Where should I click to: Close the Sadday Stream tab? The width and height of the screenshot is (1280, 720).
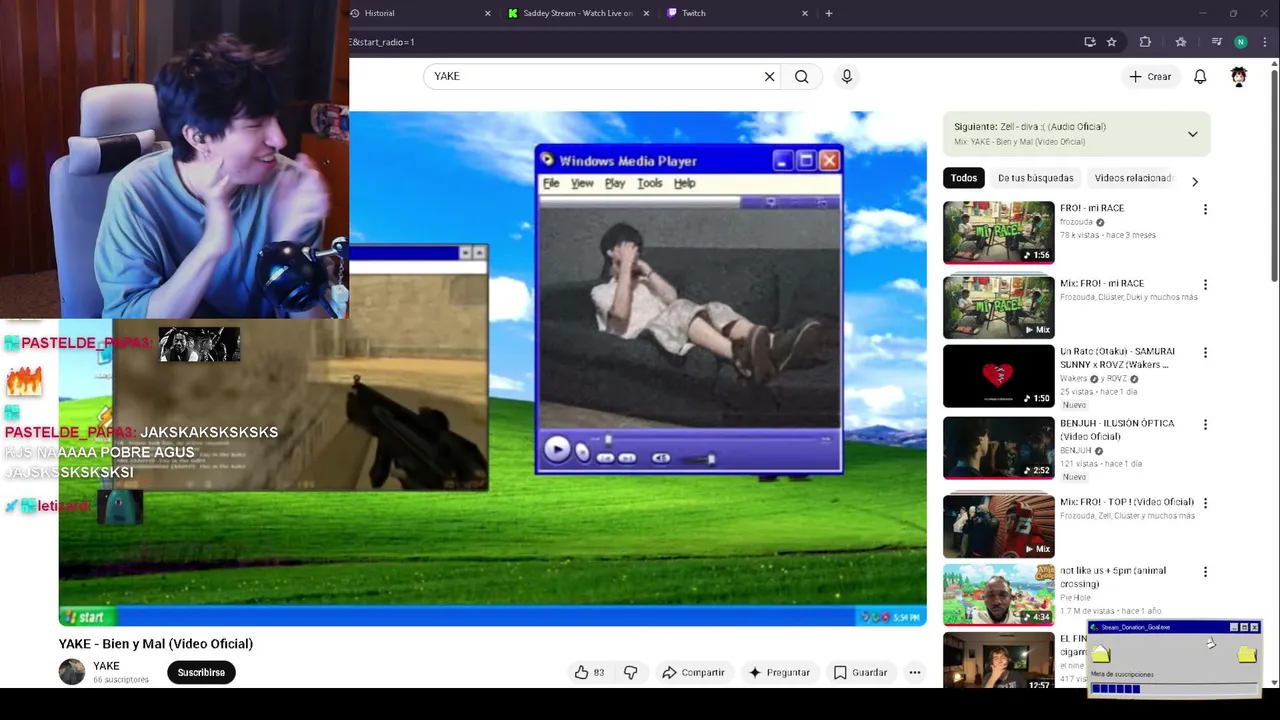coord(646,13)
